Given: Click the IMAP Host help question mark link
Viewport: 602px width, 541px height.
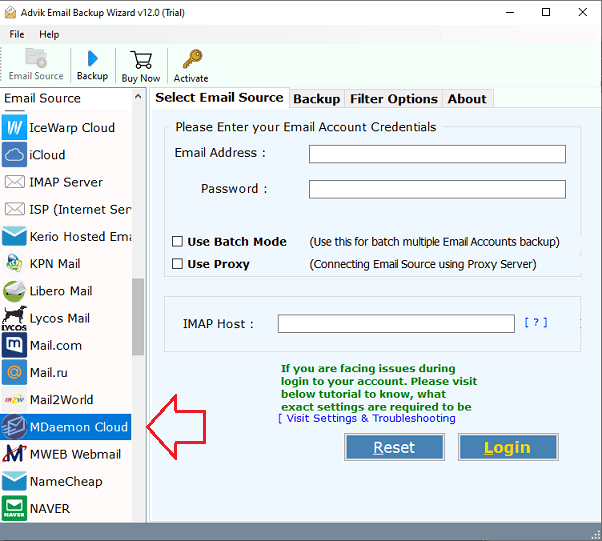Looking at the screenshot, I should tap(536, 322).
